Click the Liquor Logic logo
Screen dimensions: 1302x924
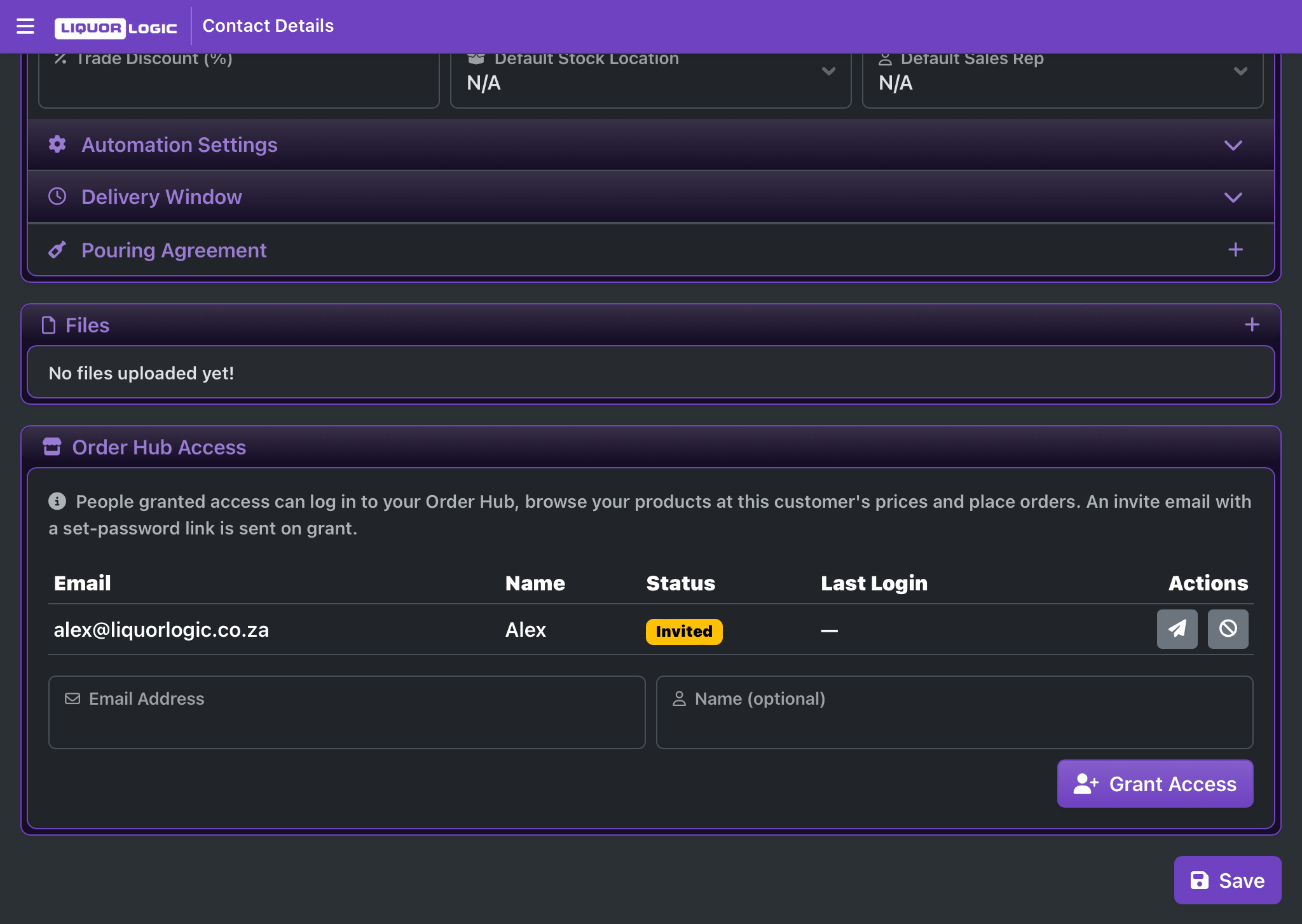point(116,27)
